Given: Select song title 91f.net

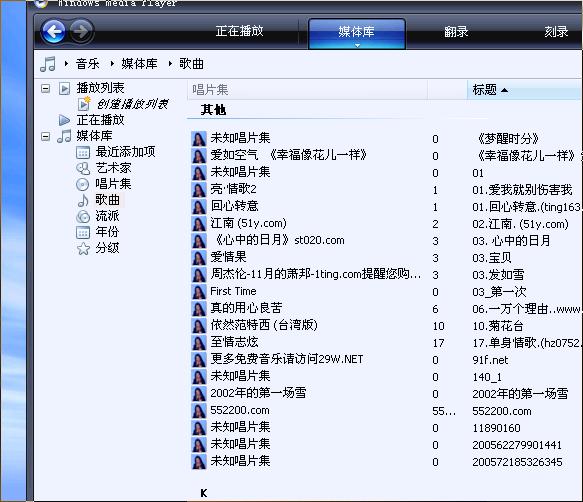Looking at the screenshot, I should pos(490,360).
